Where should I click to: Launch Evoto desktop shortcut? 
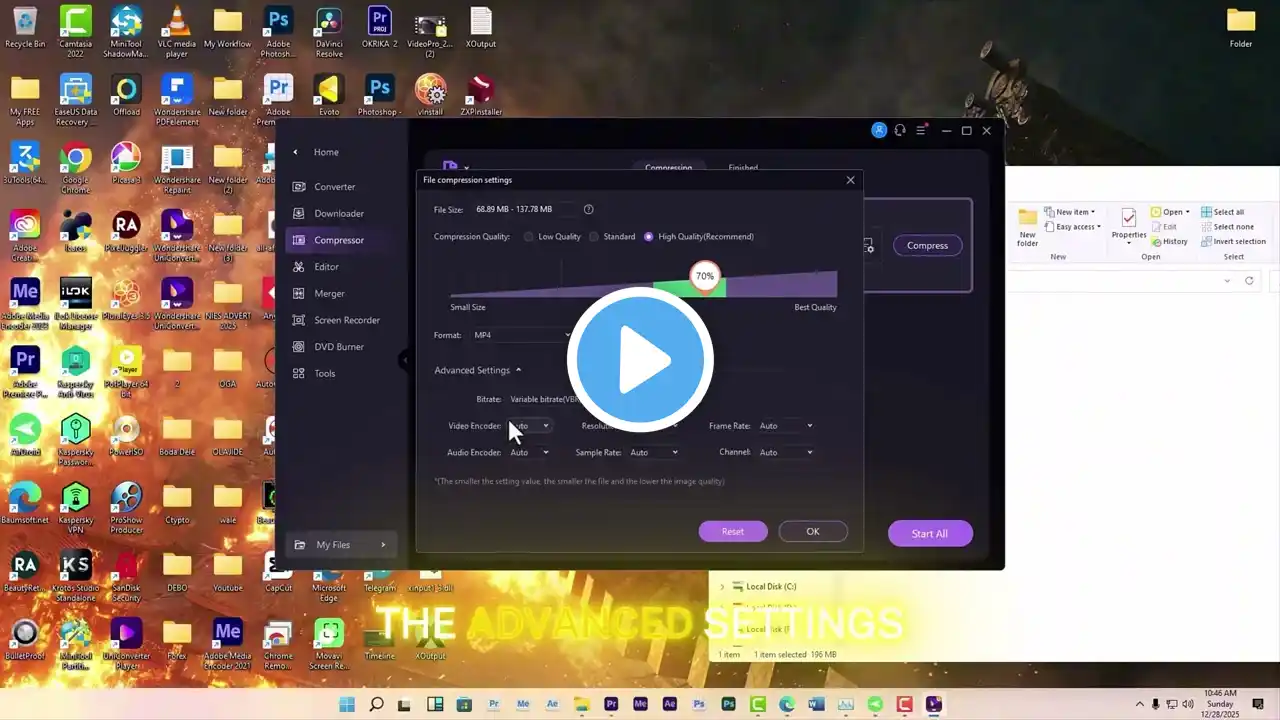pos(329,95)
